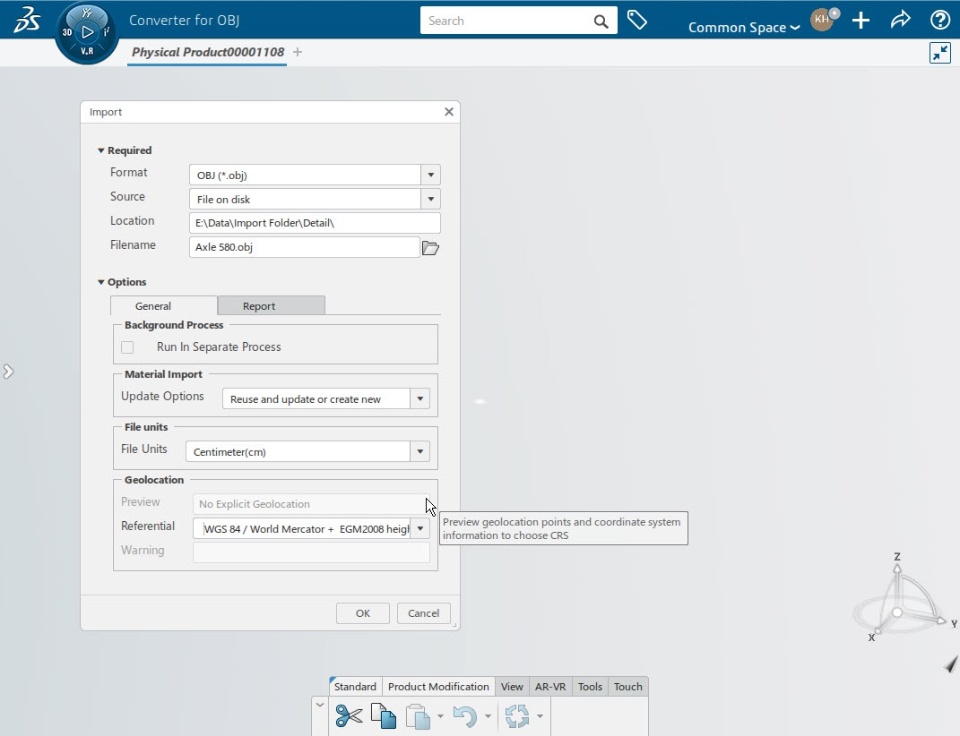Image resolution: width=960 pixels, height=736 pixels.
Task: Open the 3D compass play button
Action: click(88, 32)
